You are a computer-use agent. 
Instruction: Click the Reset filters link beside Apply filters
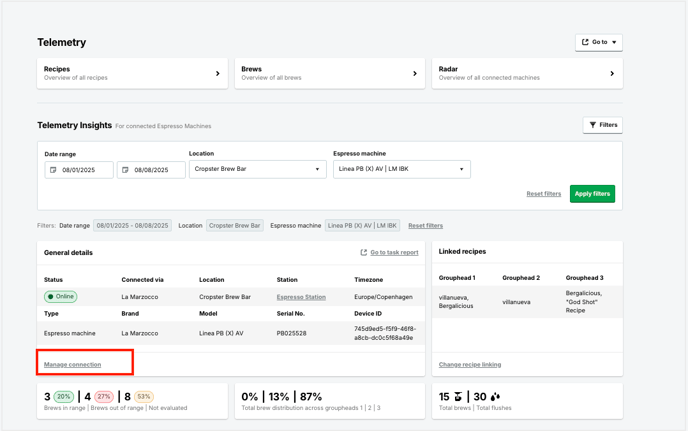[544, 194]
